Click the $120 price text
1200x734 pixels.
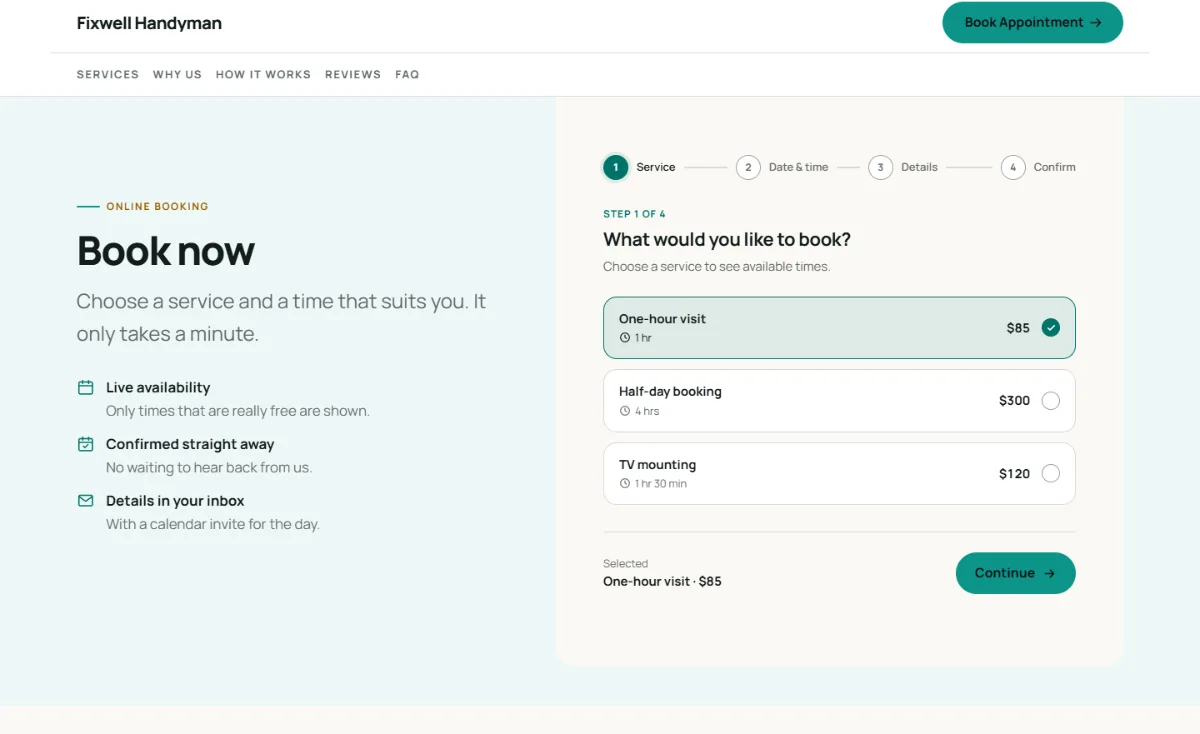(x=1014, y=474)
